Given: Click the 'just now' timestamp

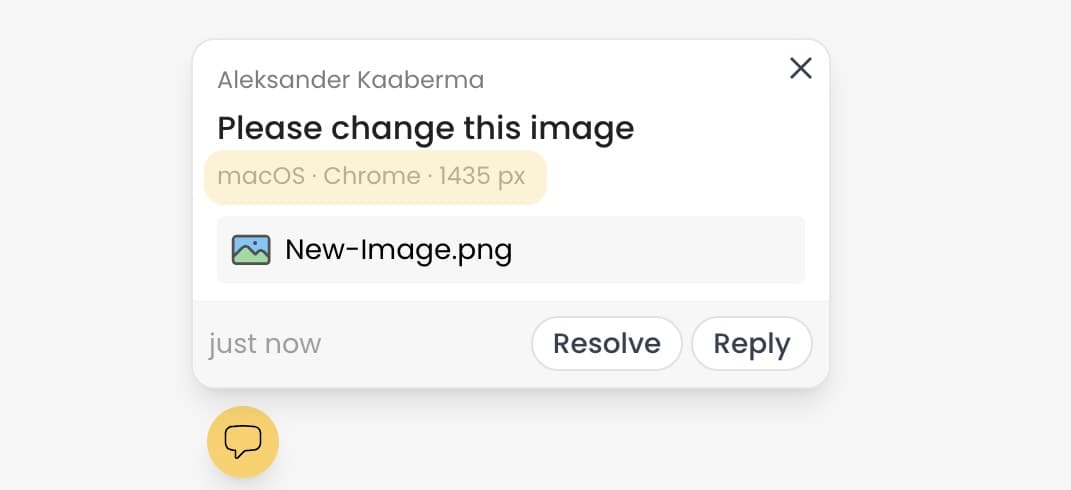Looking at the screenshot, I should pos(265,344).
